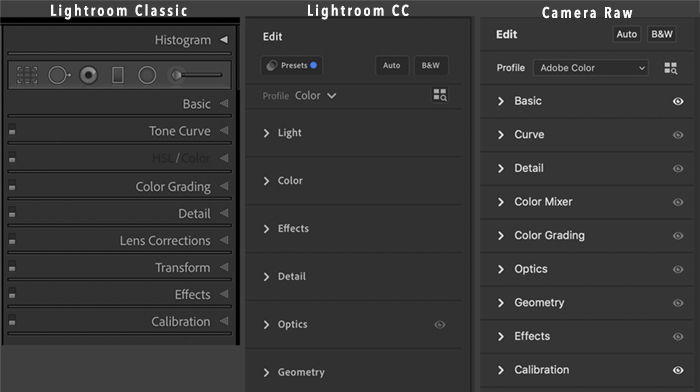Toggle Color Mixer eye icon
This screenshot has height=392, width=700.
click(678, 202)
